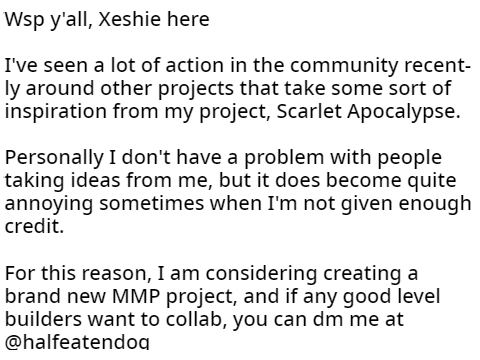Click the phrase 'For this reason'
The width and height of the screenshot is (480, 360).
point(76,274)
